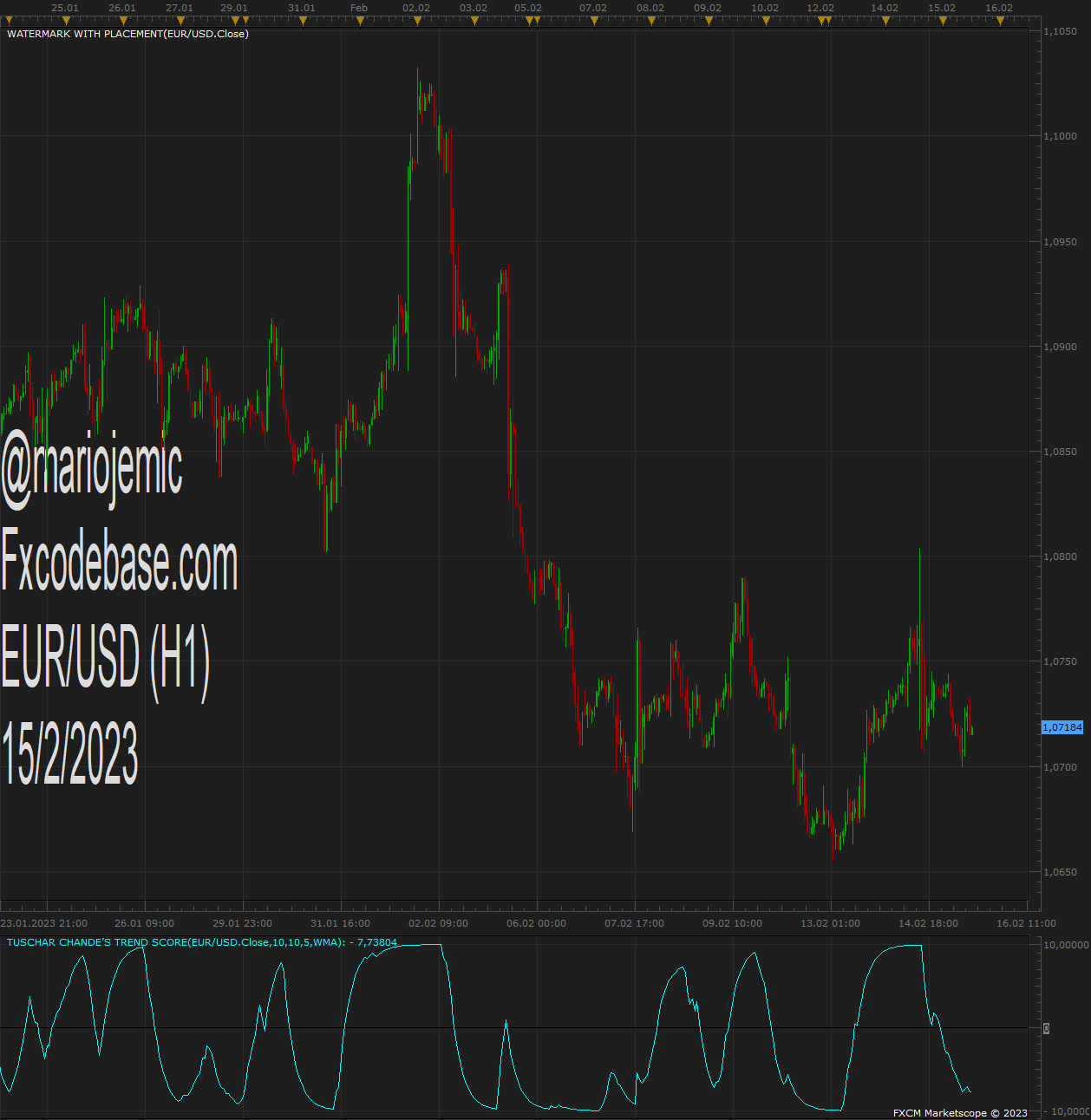Click the 29.01 23:00 time axis label
This screenshot has width=1091, height=1120.
[x=242, y=923]
